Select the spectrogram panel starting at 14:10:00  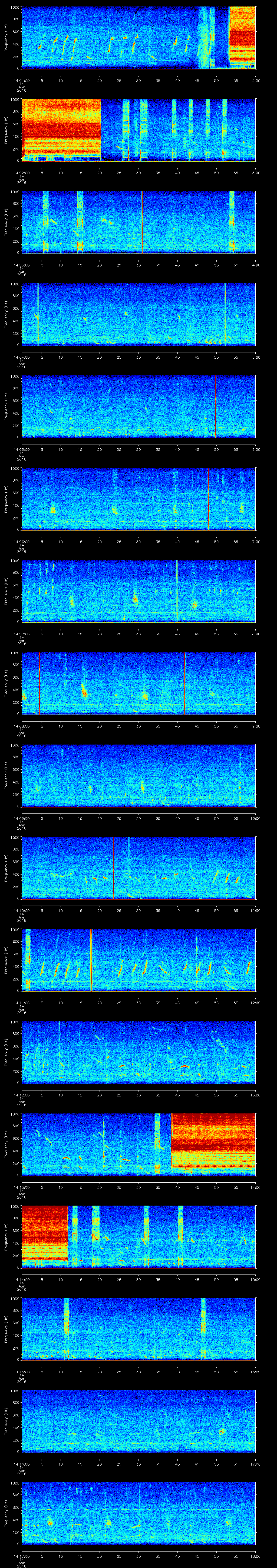pos(138,868)
